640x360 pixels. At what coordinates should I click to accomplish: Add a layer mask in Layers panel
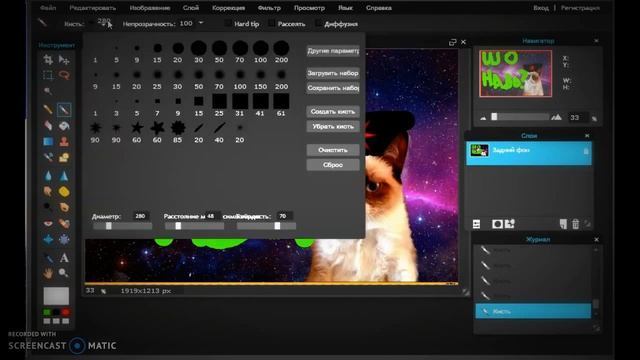coord(497,224)
